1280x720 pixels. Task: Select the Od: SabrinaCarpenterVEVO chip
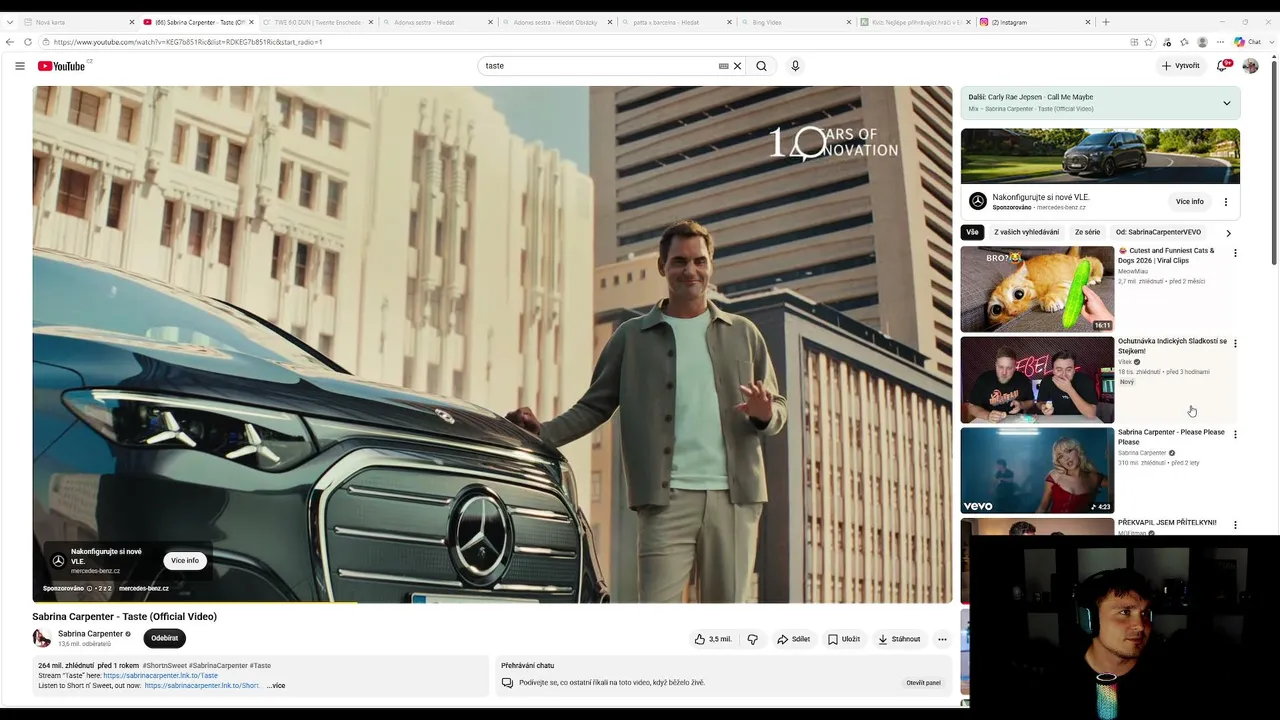pos(1158,232)
